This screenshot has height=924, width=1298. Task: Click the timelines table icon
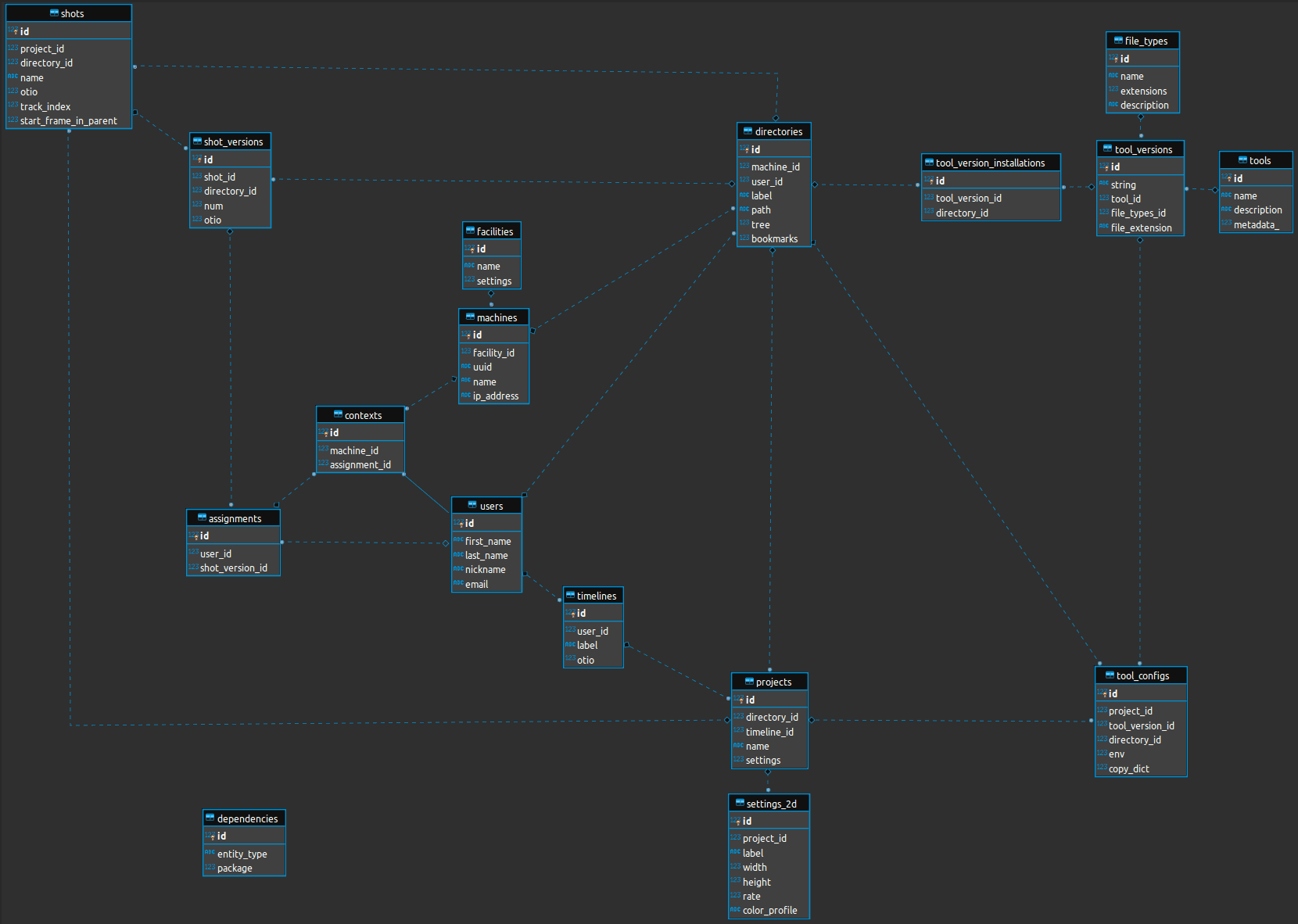pos(570,595)
